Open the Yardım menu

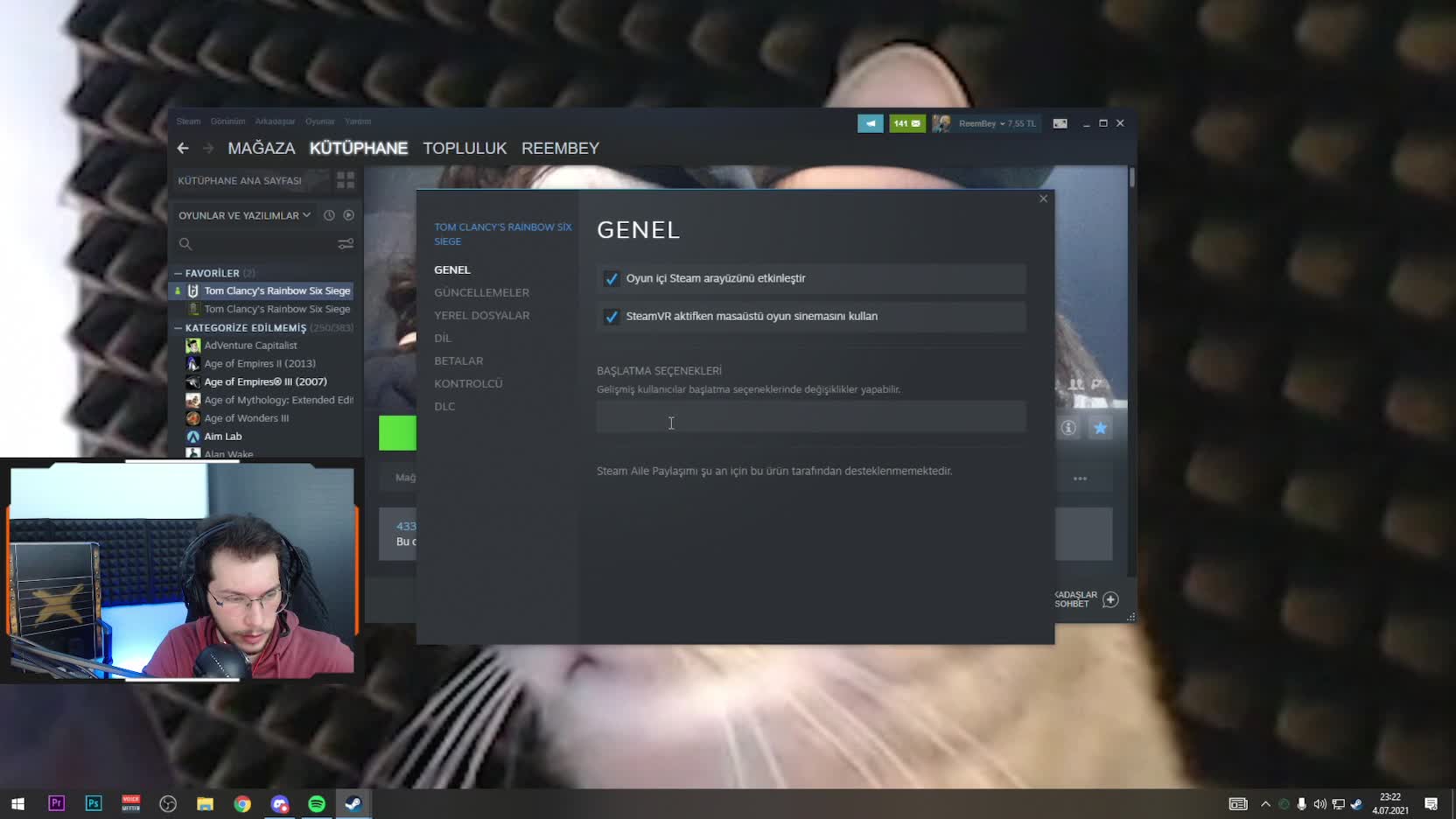click(x=358, y=122)
